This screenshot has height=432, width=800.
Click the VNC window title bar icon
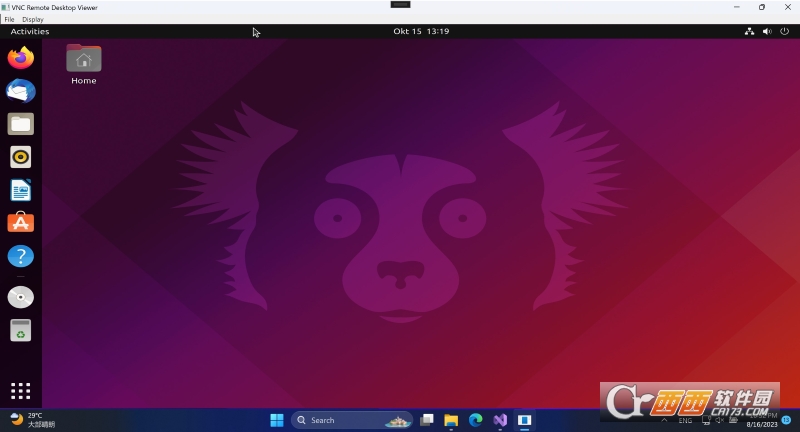pos(6,7)
